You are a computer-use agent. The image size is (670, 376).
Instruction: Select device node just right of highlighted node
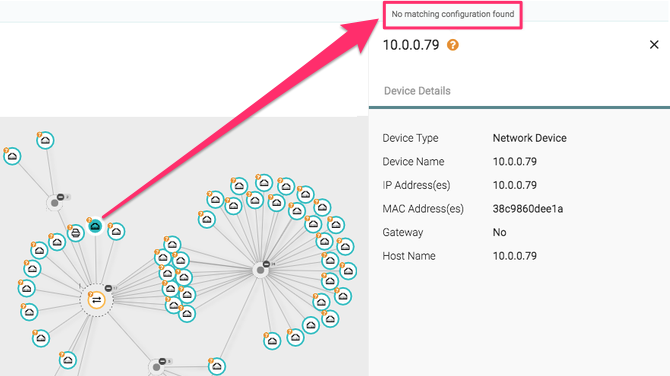tap(116, 232)
